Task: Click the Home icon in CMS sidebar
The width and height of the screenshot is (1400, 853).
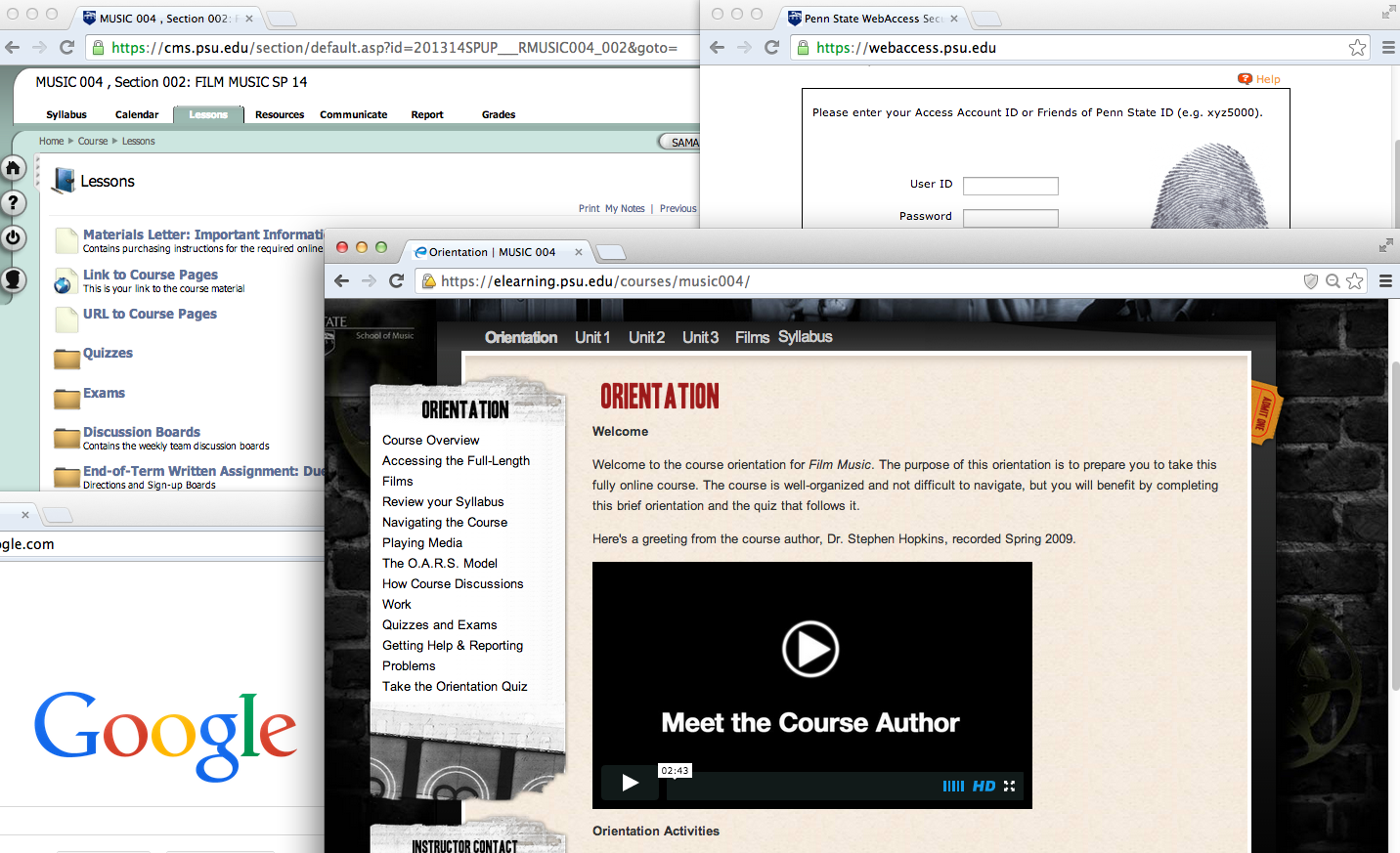Action: pyautogui.click(x=13, y=168)
